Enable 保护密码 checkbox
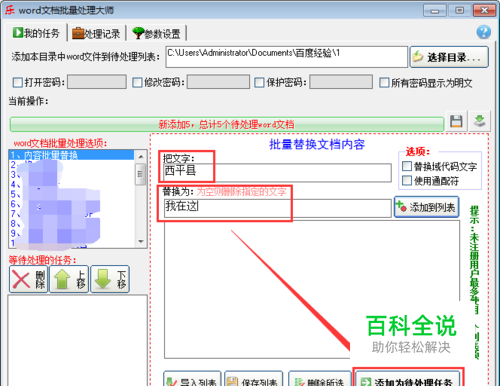The height and width of the screenshot is (386, 500). (259, 82)
